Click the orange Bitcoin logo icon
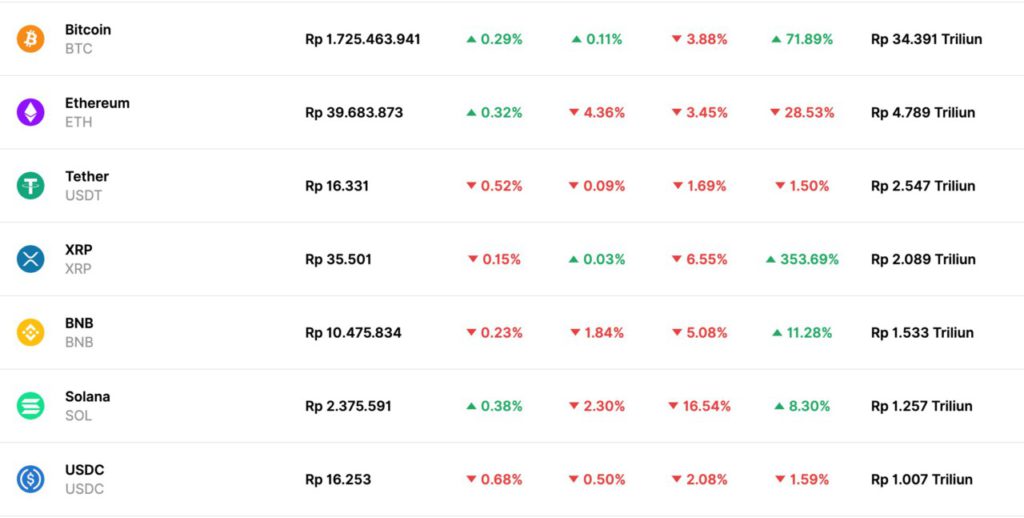The image size is (1024, 518). pyautogui.click(x=31, y=39)
